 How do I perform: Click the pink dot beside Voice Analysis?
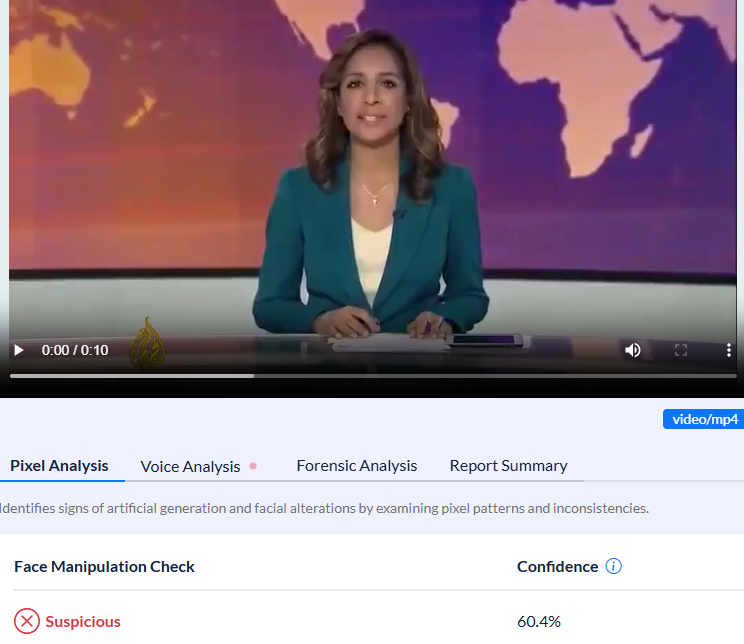253,466
